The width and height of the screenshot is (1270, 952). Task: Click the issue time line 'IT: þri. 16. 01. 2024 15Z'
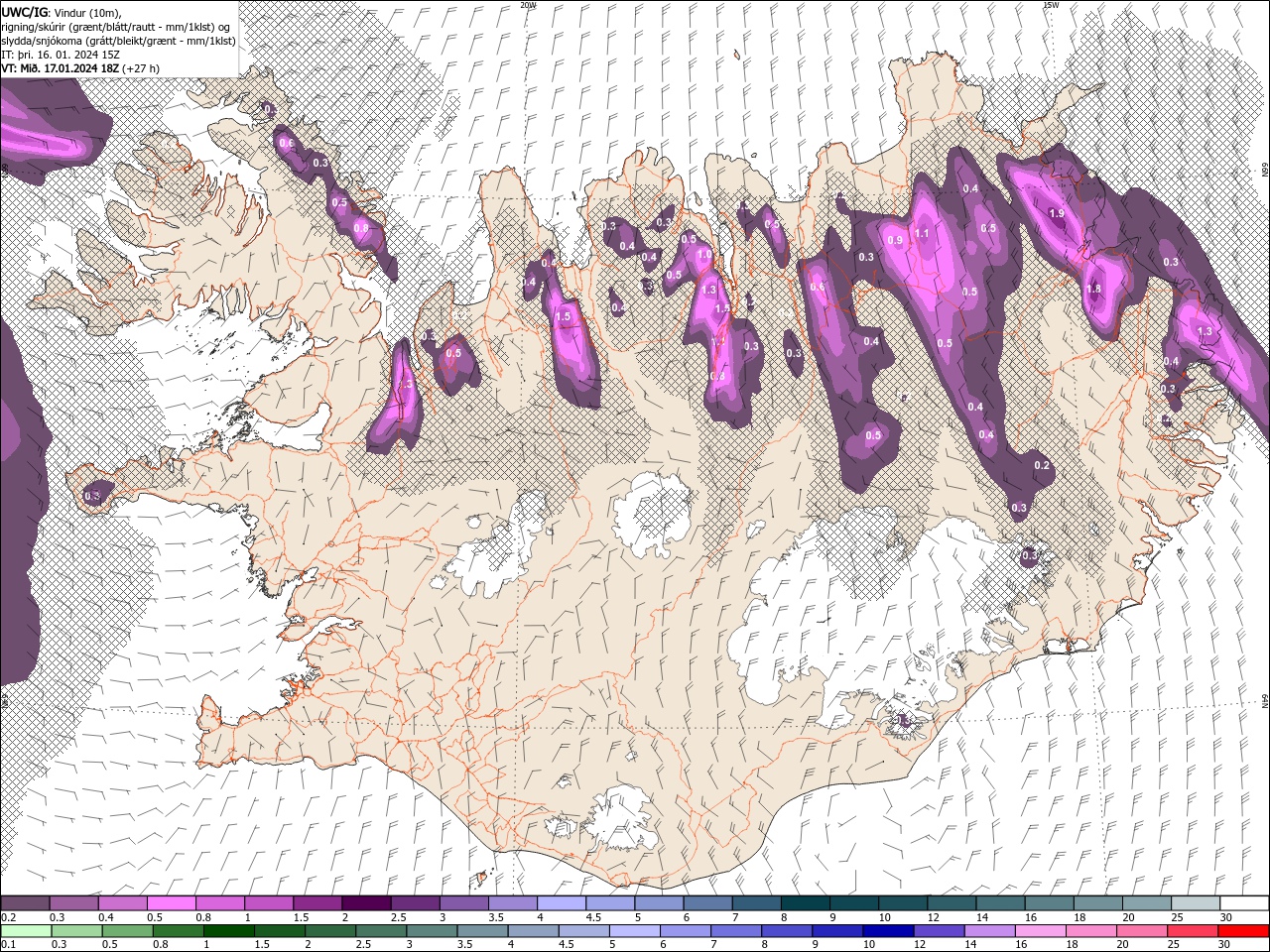coord(61,55)
